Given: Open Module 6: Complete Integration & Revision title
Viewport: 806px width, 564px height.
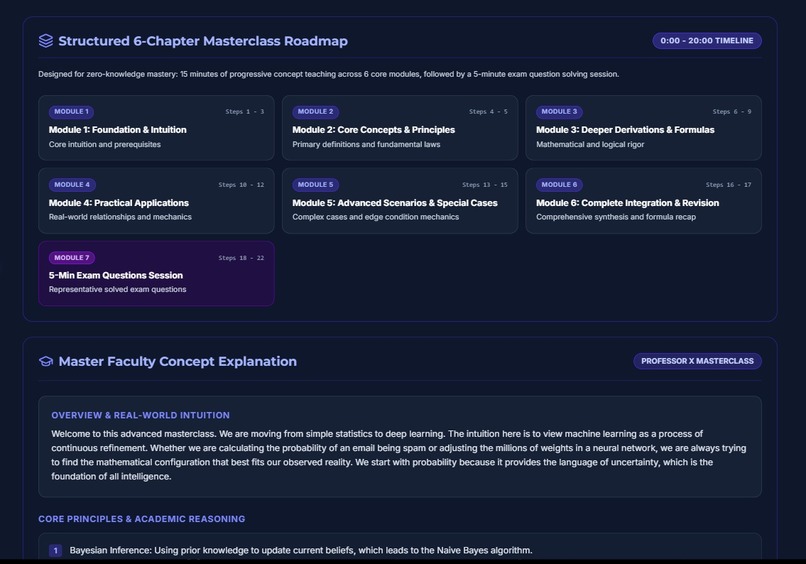Looking at the screenshot, I should (x=627, y=203).
